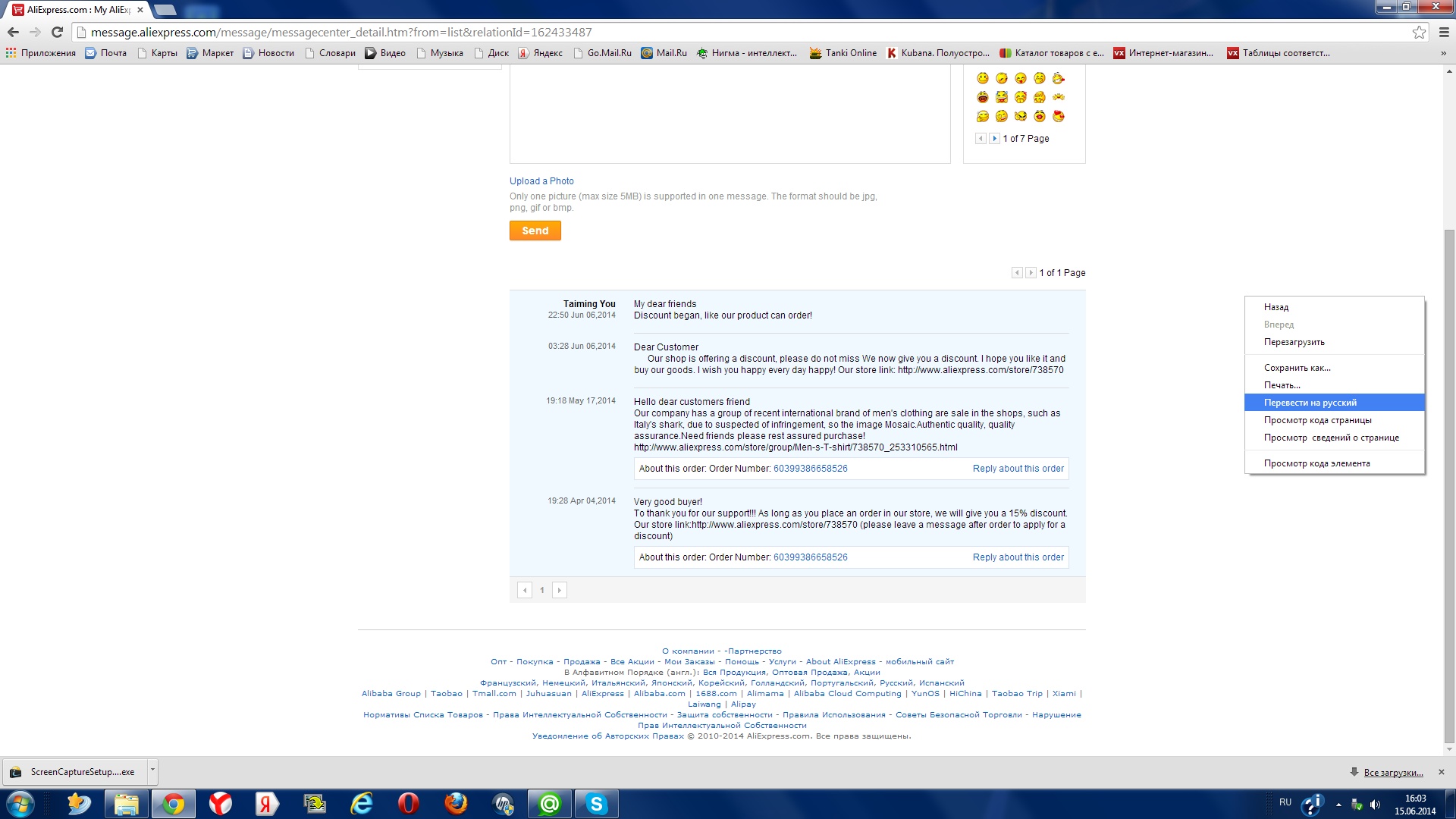The width and height of the screenshot is (1456, 819).
Task: Show hidden bookmarks overflow chevron
Action: tap(1443, 53)
